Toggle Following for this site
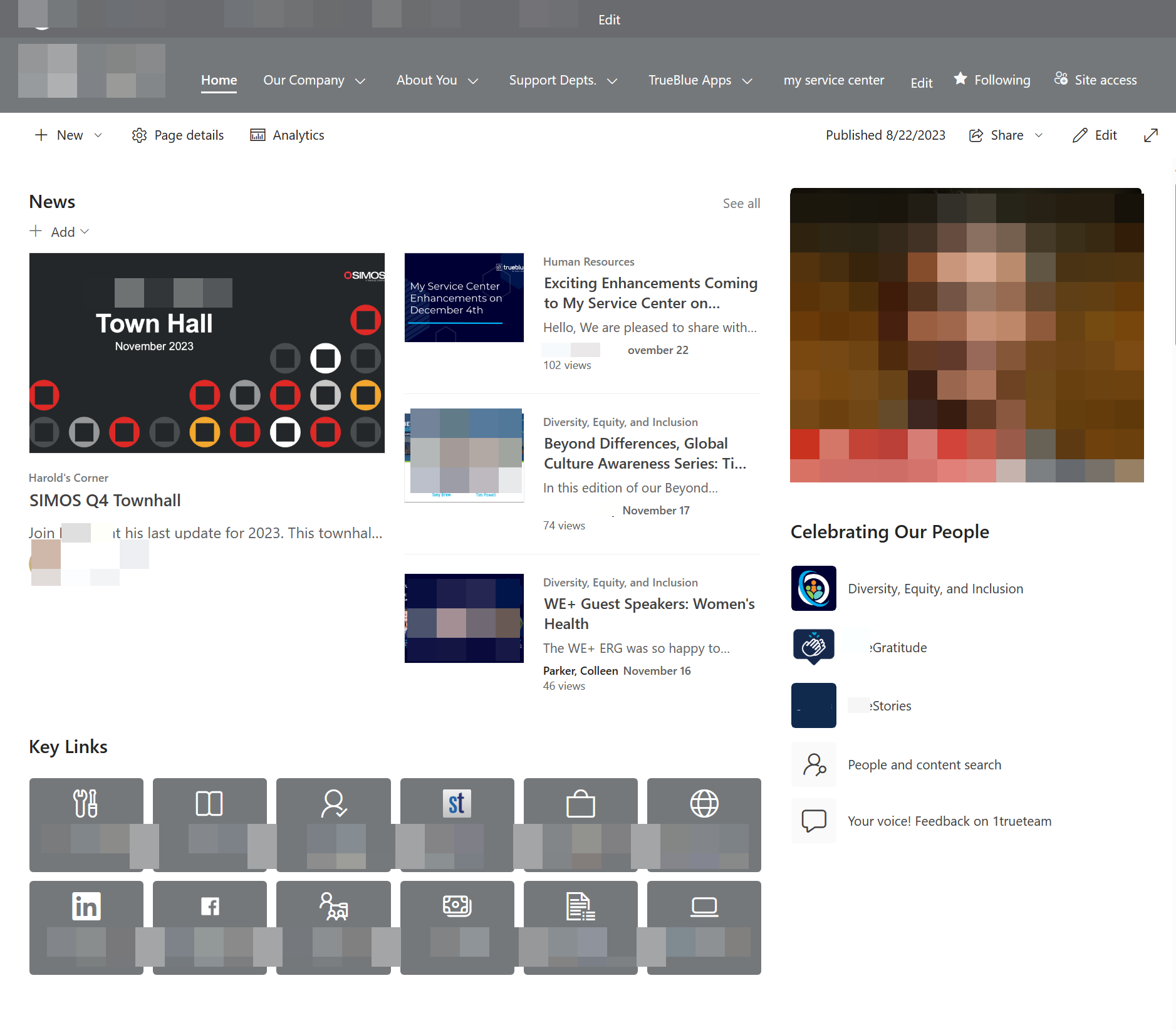The height and width of the screenshot is (1030, 1176). point(992,80)
